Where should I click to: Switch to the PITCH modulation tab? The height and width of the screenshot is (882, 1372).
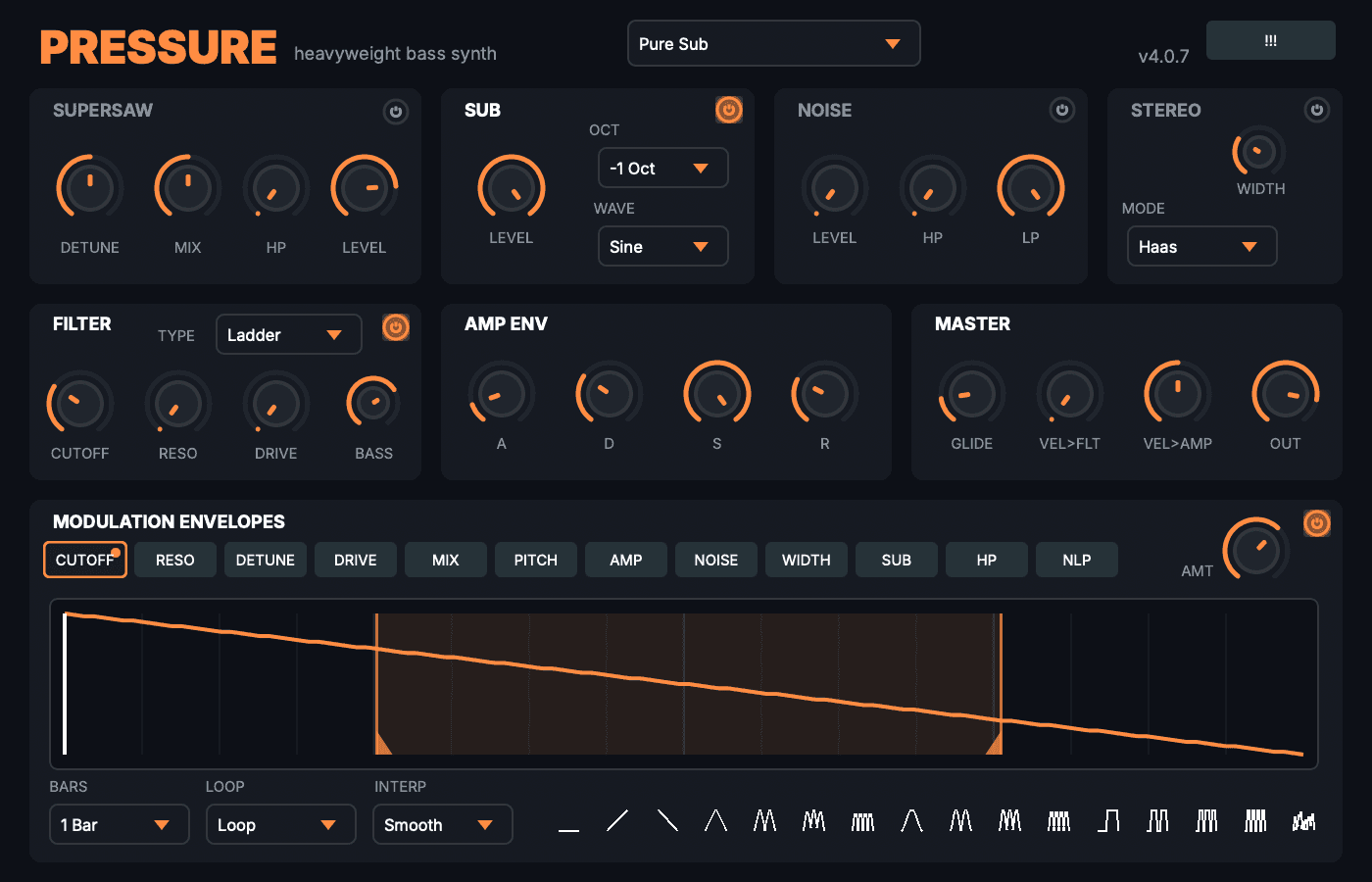tap(535, 561)
